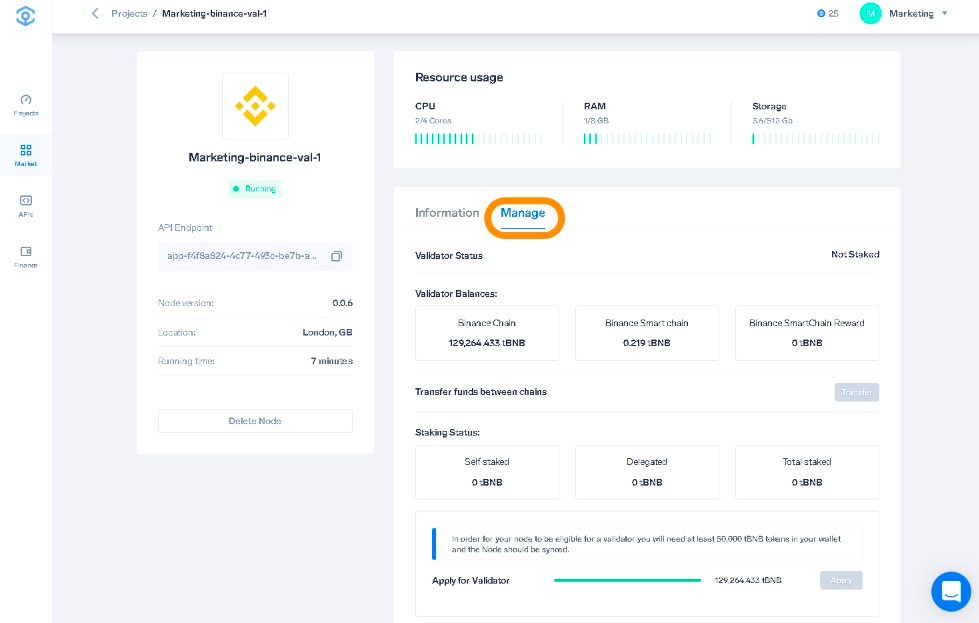Screen dimensions: 979x623
Task: Open the live chat widget
Action: click(x=950, y=591)
